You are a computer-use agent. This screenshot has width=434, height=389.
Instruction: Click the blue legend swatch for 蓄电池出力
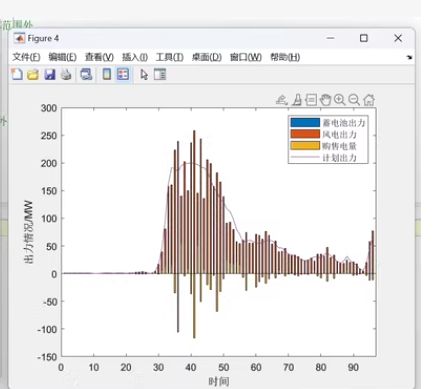pyautogui.click(x=305, y=122)
